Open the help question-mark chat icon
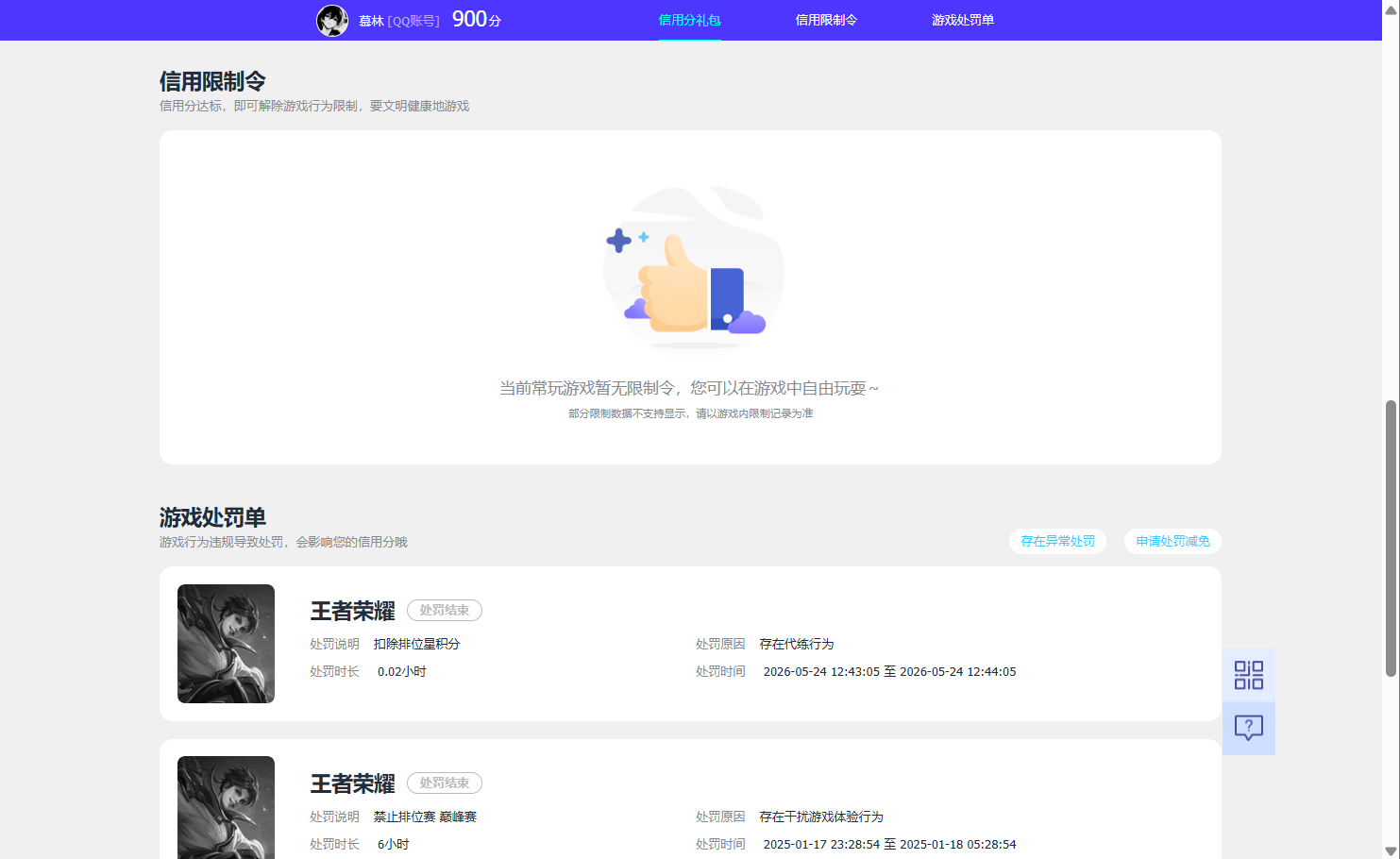Screen dimensions: 1400x859 click(x=1248, y=728)
